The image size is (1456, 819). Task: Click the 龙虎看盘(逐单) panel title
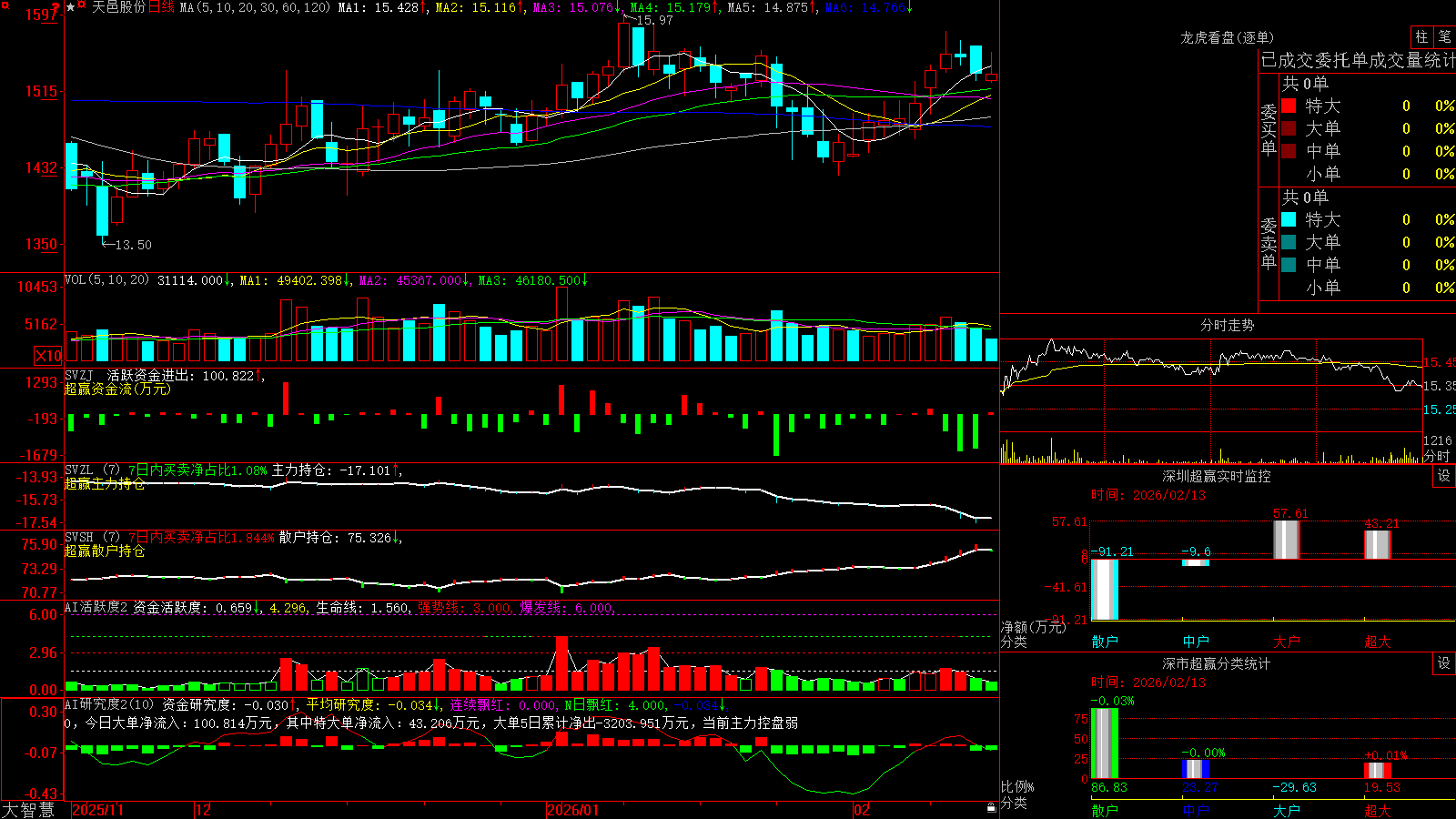(1227, 37)
